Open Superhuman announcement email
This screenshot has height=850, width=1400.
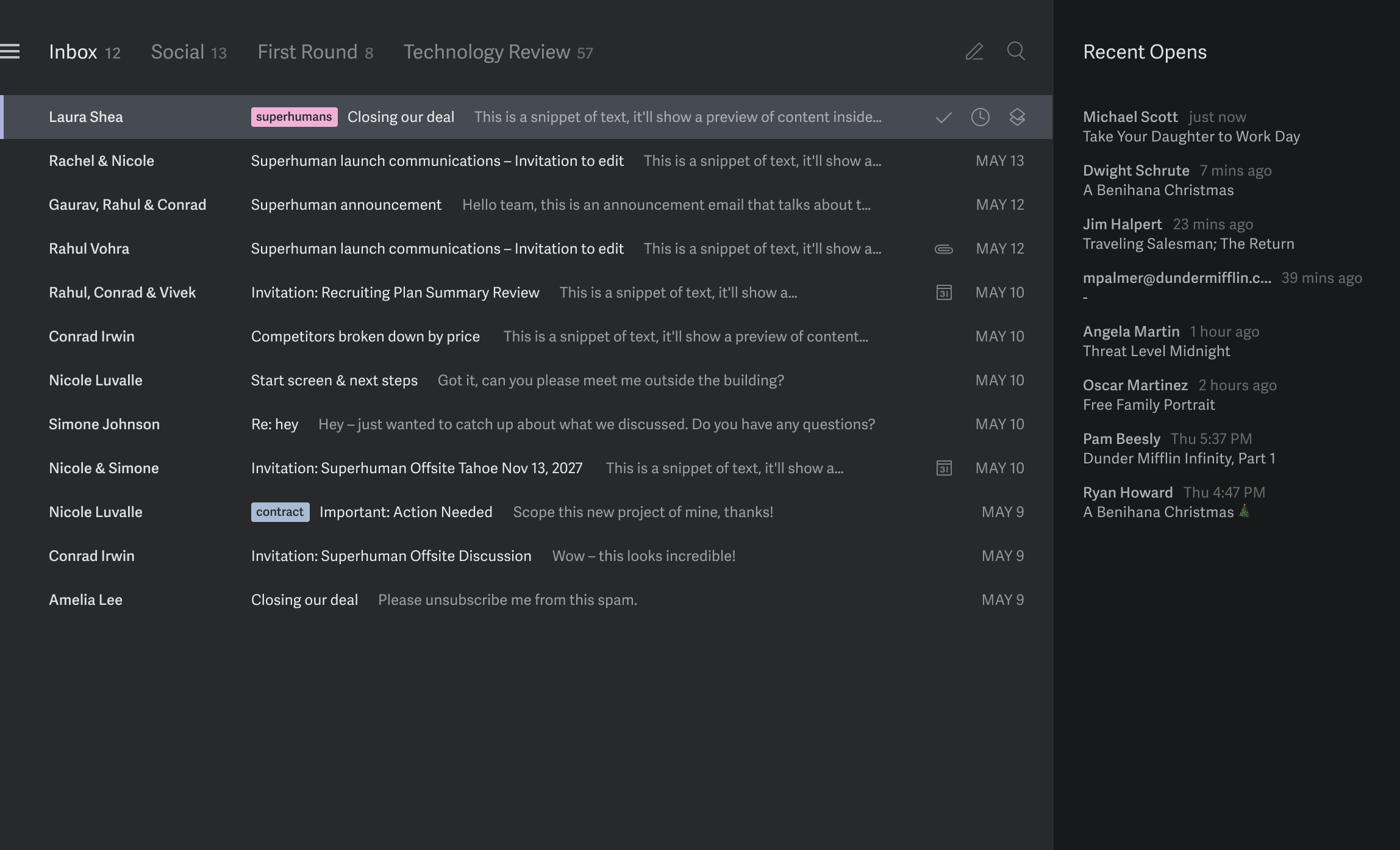point(526,205)
